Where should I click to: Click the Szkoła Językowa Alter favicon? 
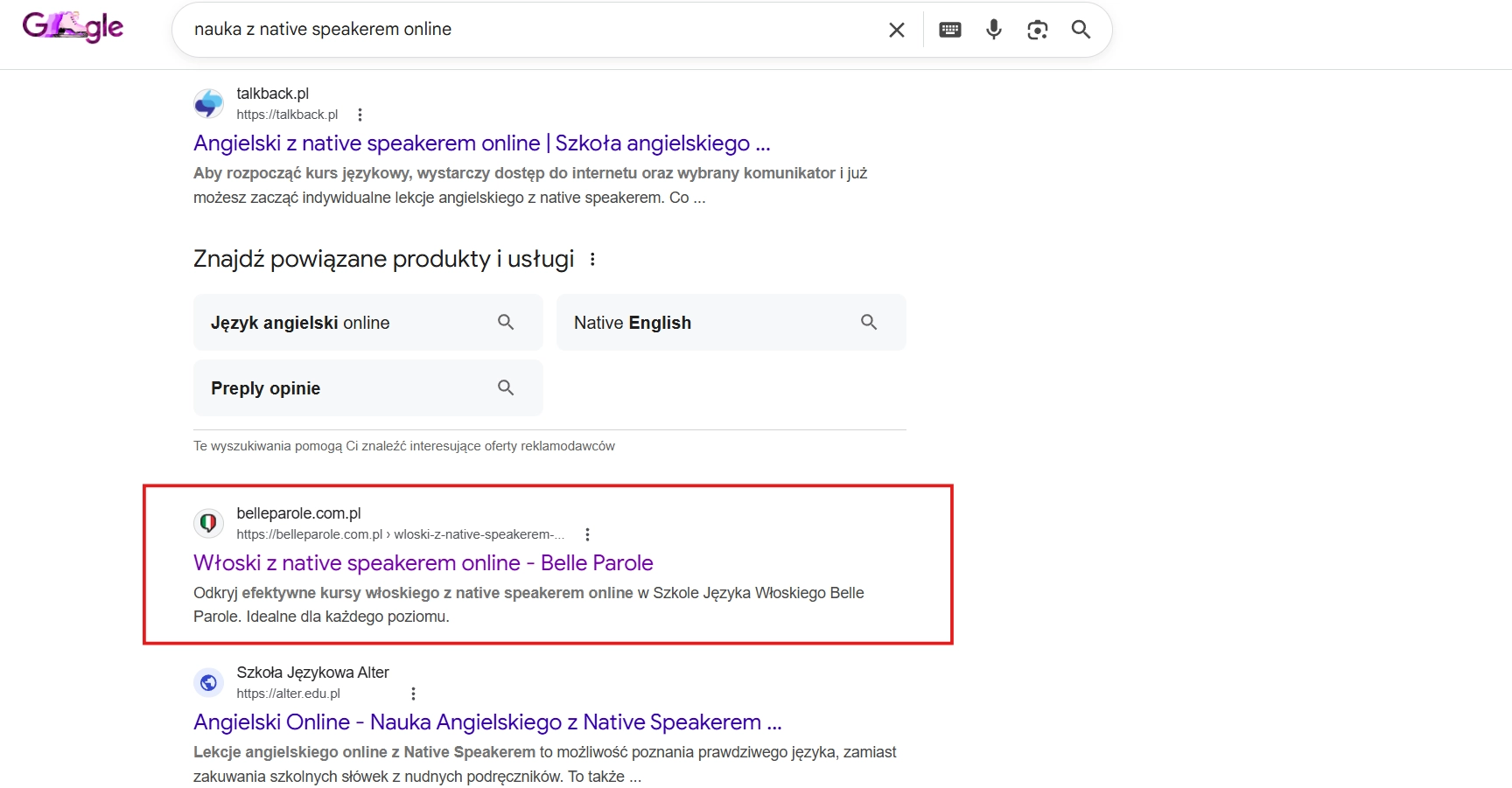208,682
